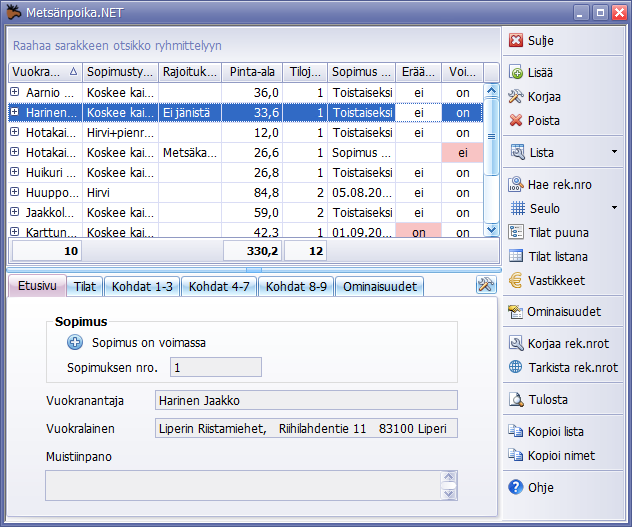The width and height of the screenshot is (632, 527).
Task: Sort by the Pinta-ala column header
Action: [252, 72]
